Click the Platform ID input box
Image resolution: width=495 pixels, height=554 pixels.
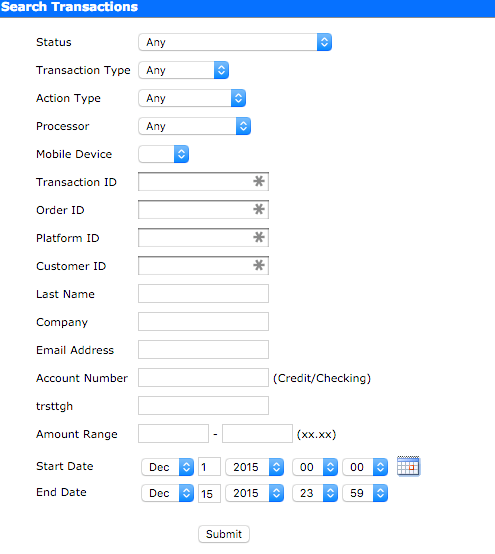(x=204, y=237)
